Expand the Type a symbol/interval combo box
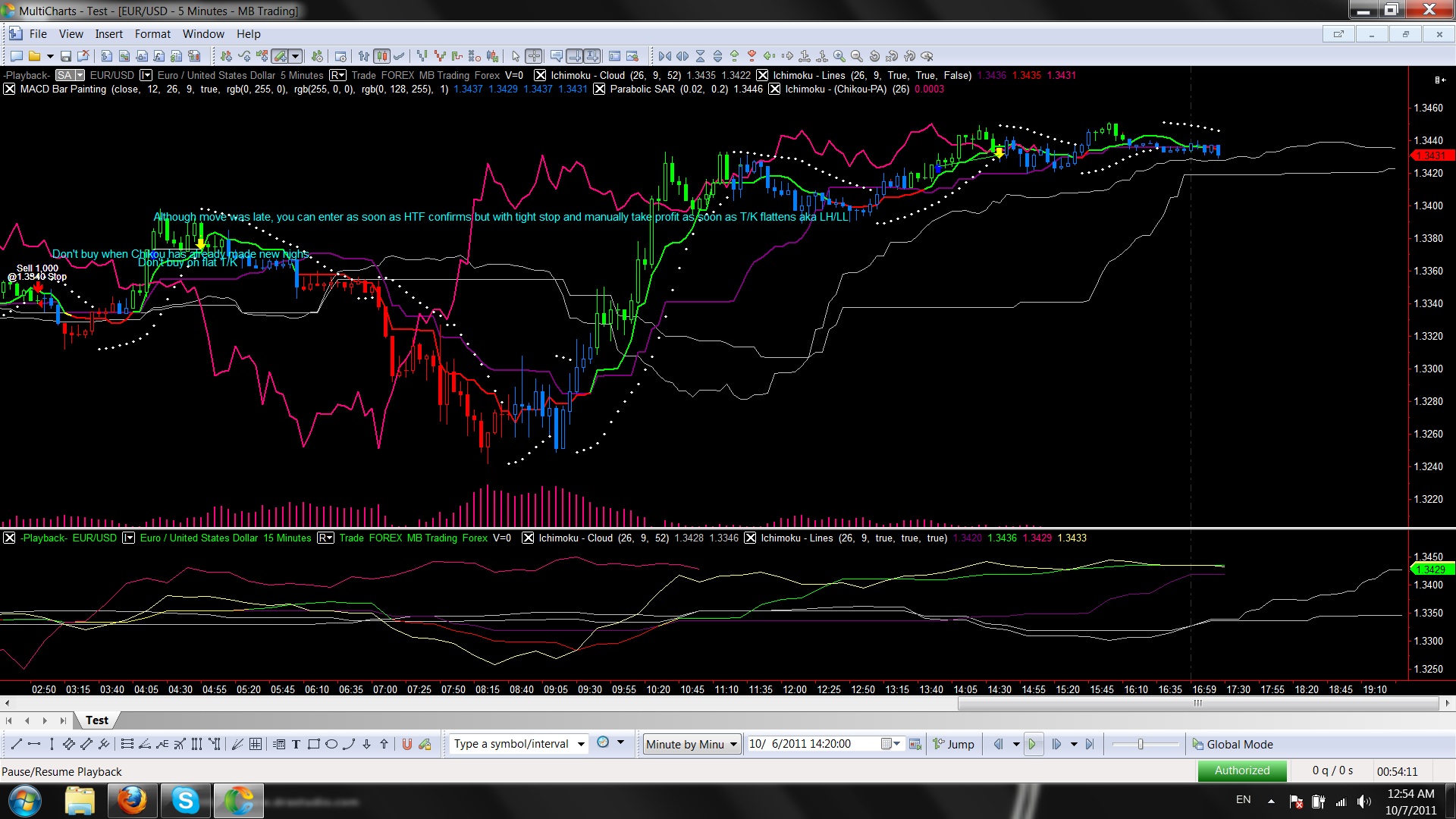Image resolution: width=1456 pixels, height=819 pixels. [581, 744]
